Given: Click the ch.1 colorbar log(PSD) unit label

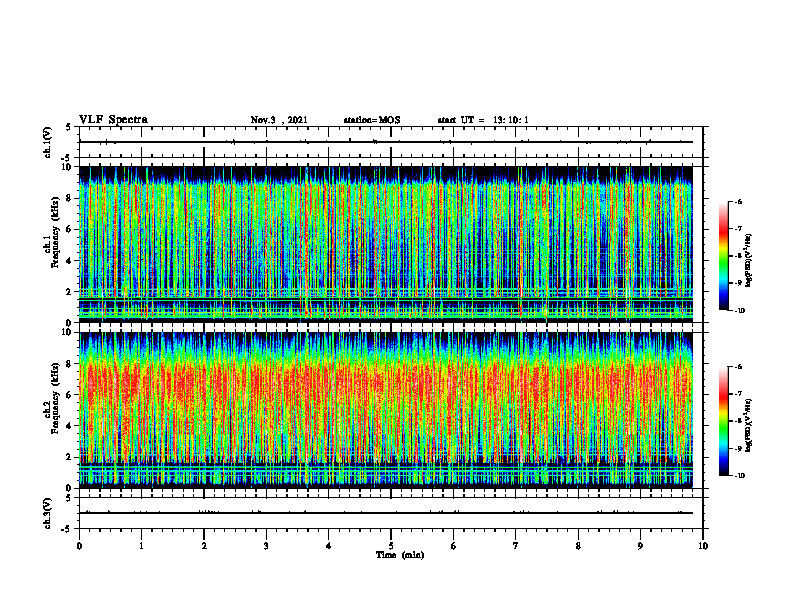Looking at the screenshot, I should [749, 260].
